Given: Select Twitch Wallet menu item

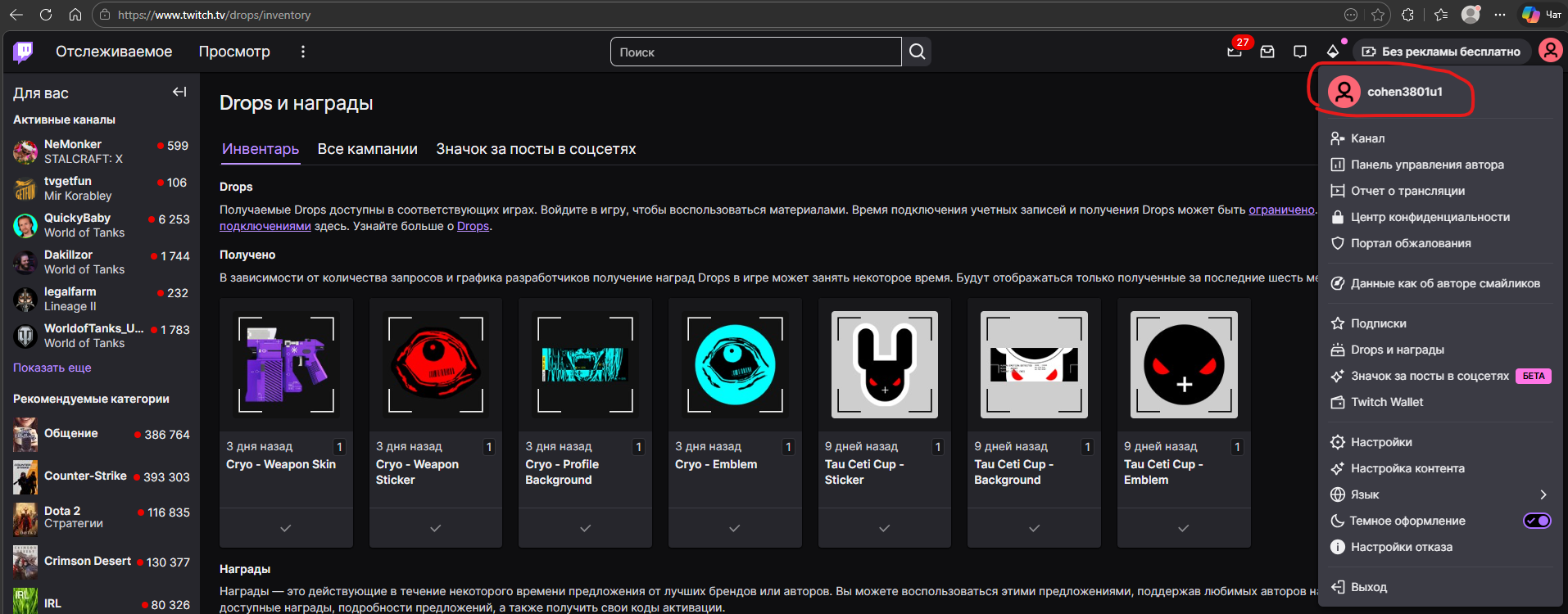Looking at the screenshot, I should [x=1387, y=402].
